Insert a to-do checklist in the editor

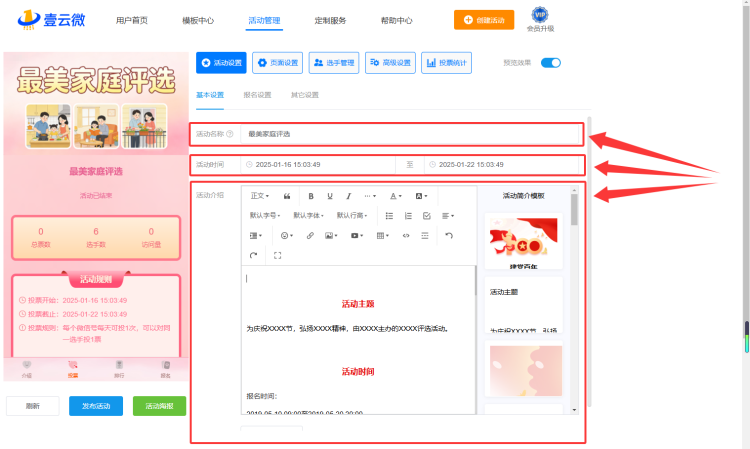(x=427, y=216)
